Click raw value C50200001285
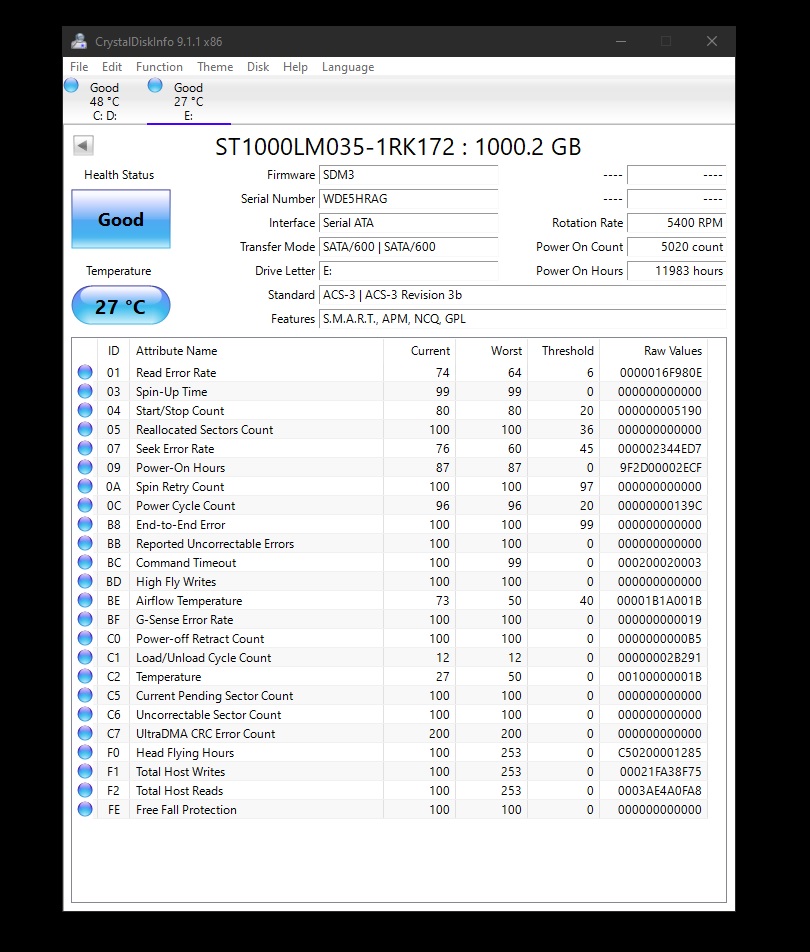 [659, 752]
